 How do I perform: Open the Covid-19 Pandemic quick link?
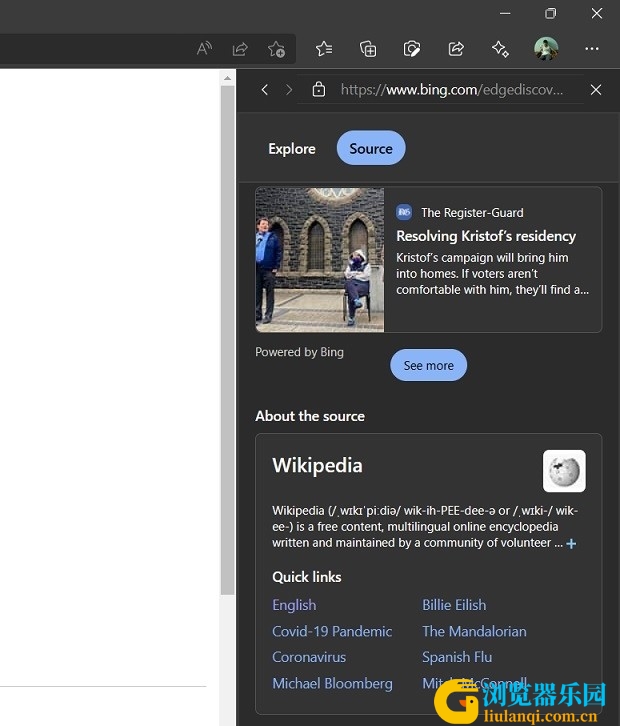332,632
